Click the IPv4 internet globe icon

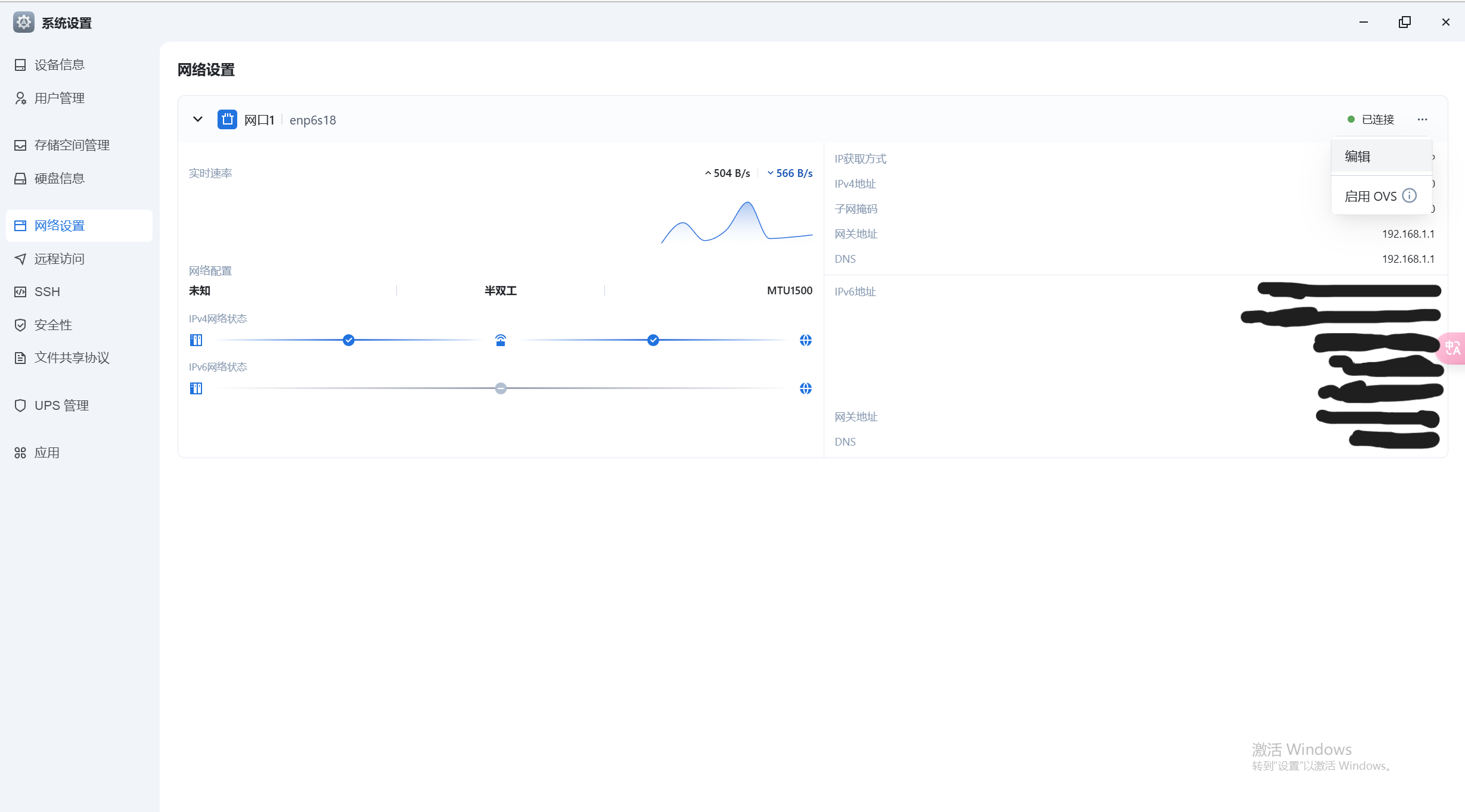[805, 340]
